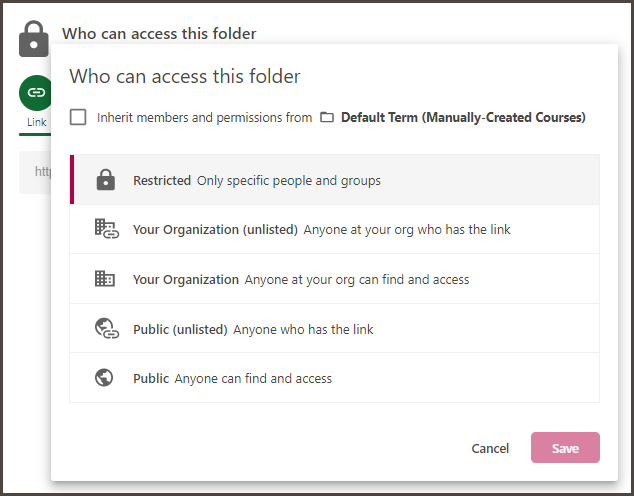Pick the Public (unlisted) option text
634x496 pixels.
[181, 329]
